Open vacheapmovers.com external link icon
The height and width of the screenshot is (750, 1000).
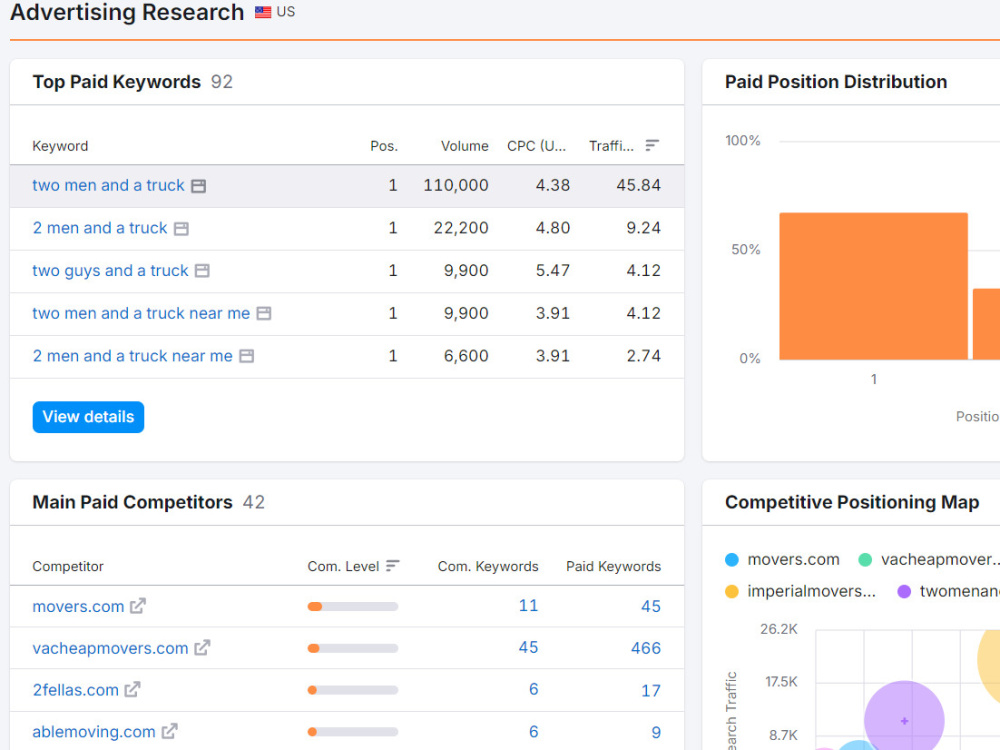(202, 648)
